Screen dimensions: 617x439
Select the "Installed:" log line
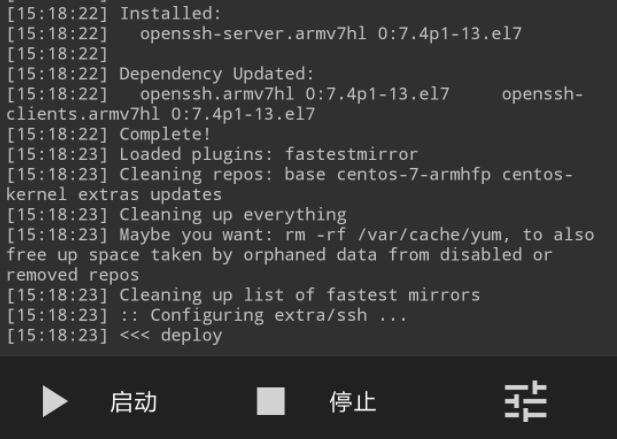click(114, 14)
